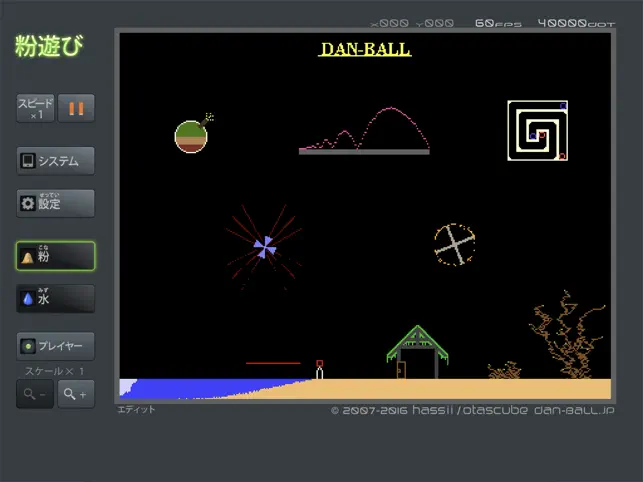Zoom out with the magnifier minus button
Screen dimensions: 643x482
pos(35,394)
